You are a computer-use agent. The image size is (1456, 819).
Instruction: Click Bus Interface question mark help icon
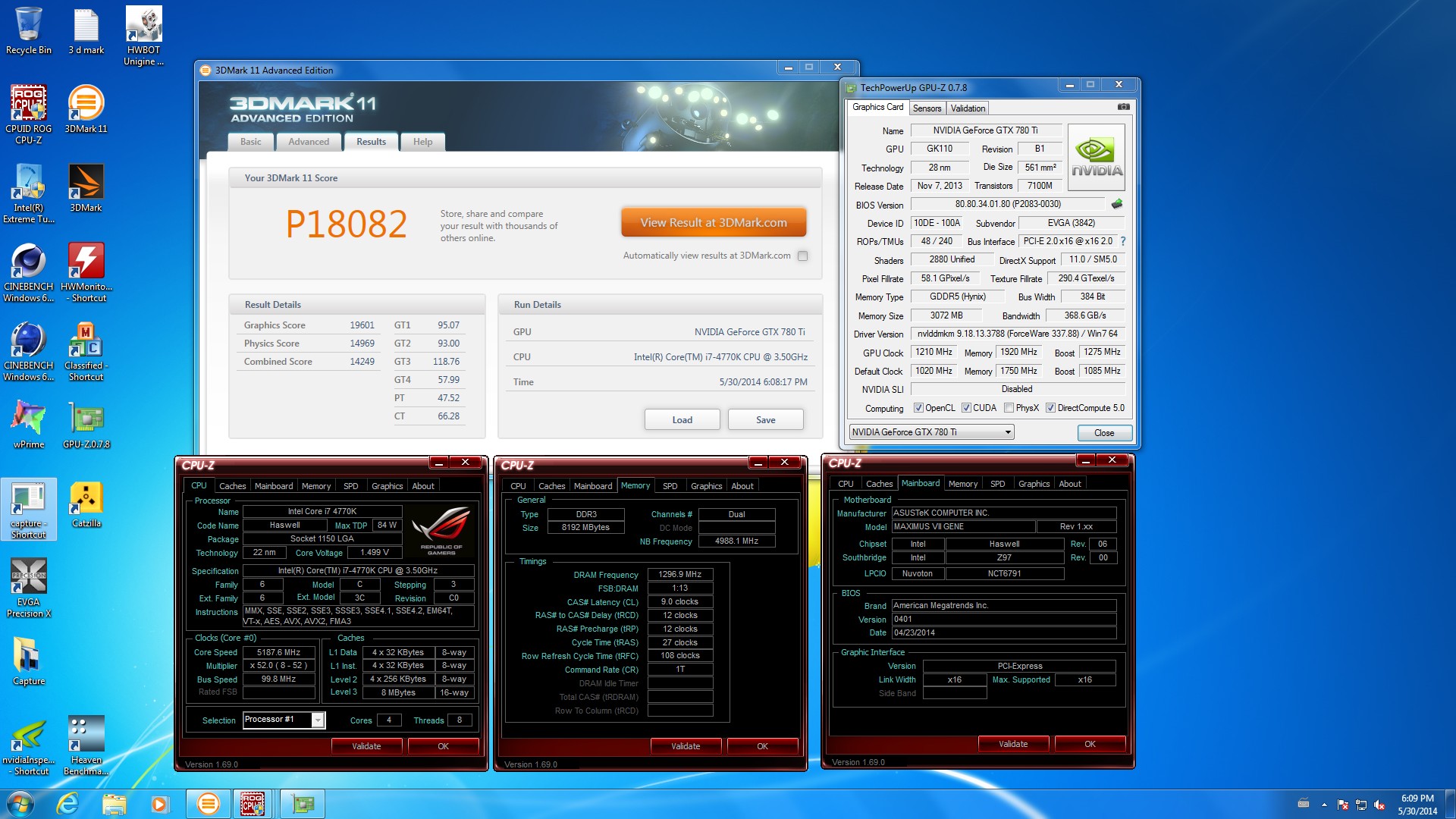1123,241
